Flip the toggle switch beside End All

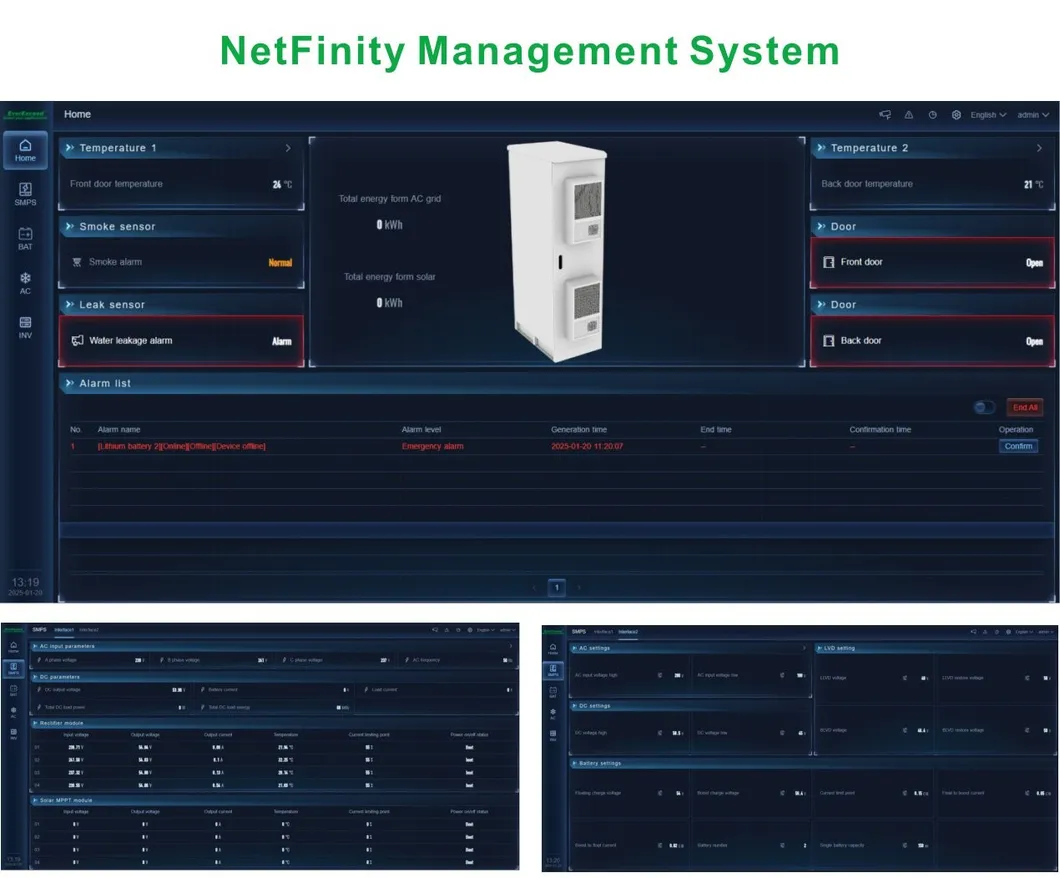(x=983, y=407)
